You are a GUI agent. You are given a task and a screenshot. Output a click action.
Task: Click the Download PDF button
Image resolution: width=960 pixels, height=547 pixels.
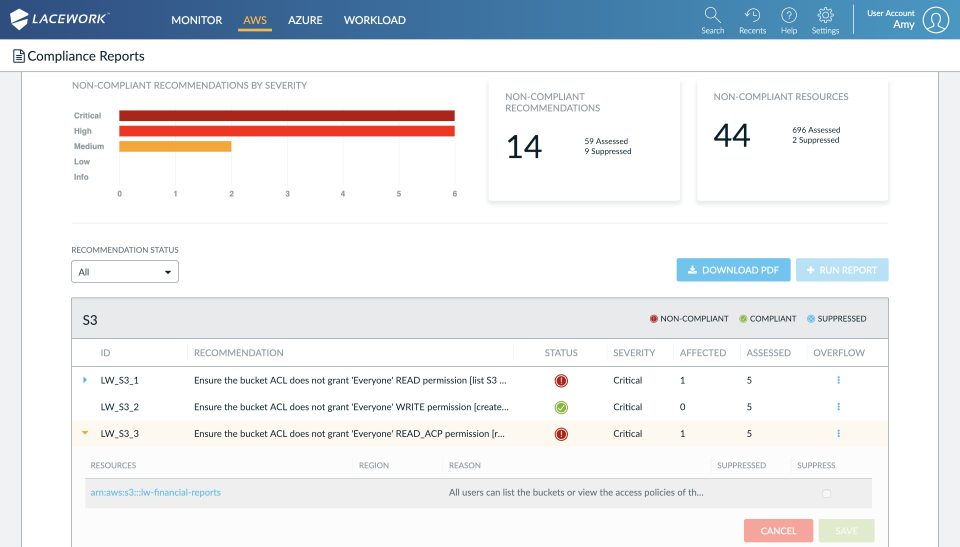[733, 270]
